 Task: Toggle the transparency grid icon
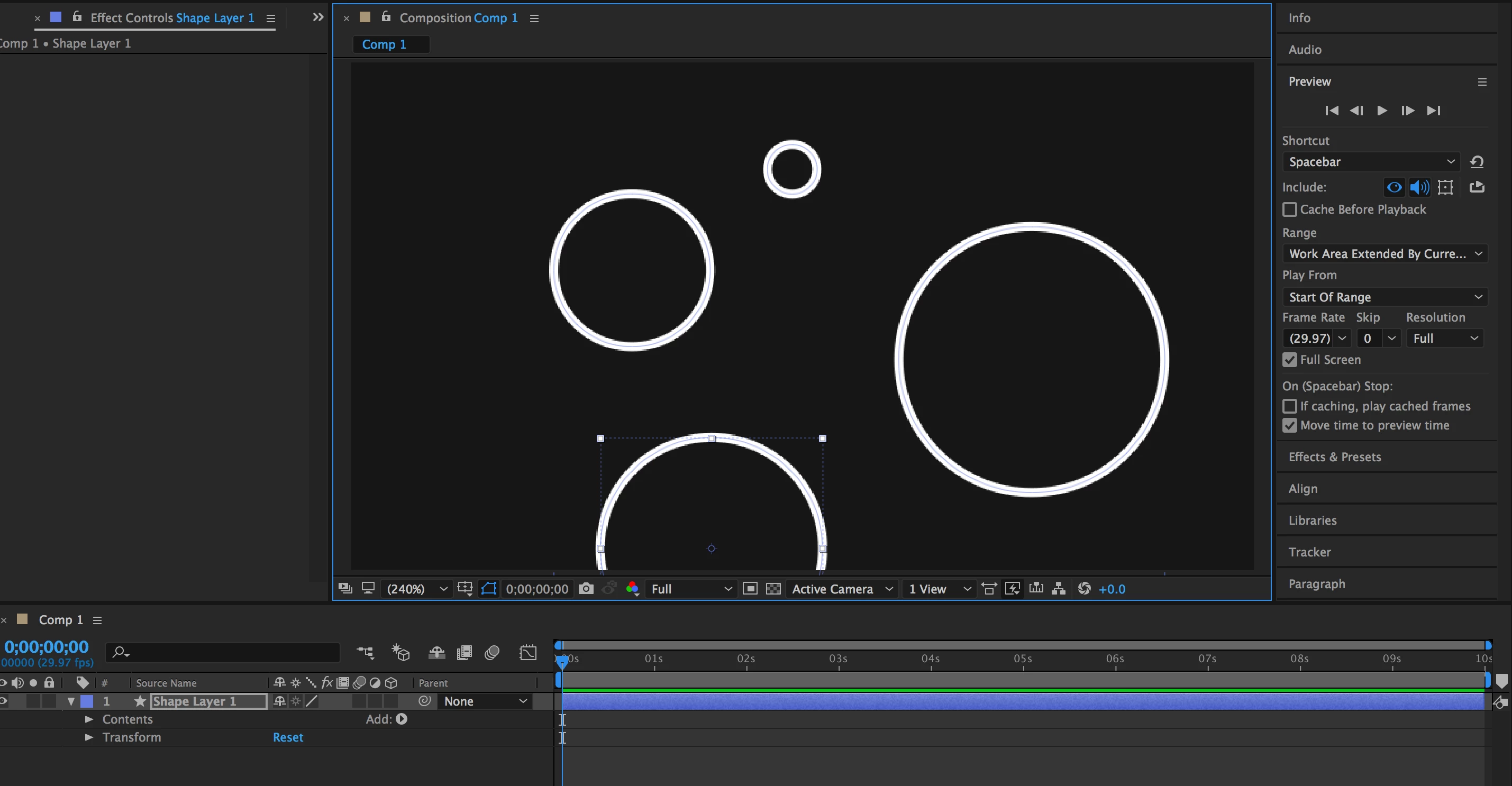pyautogui.click(x=773, y=589)
